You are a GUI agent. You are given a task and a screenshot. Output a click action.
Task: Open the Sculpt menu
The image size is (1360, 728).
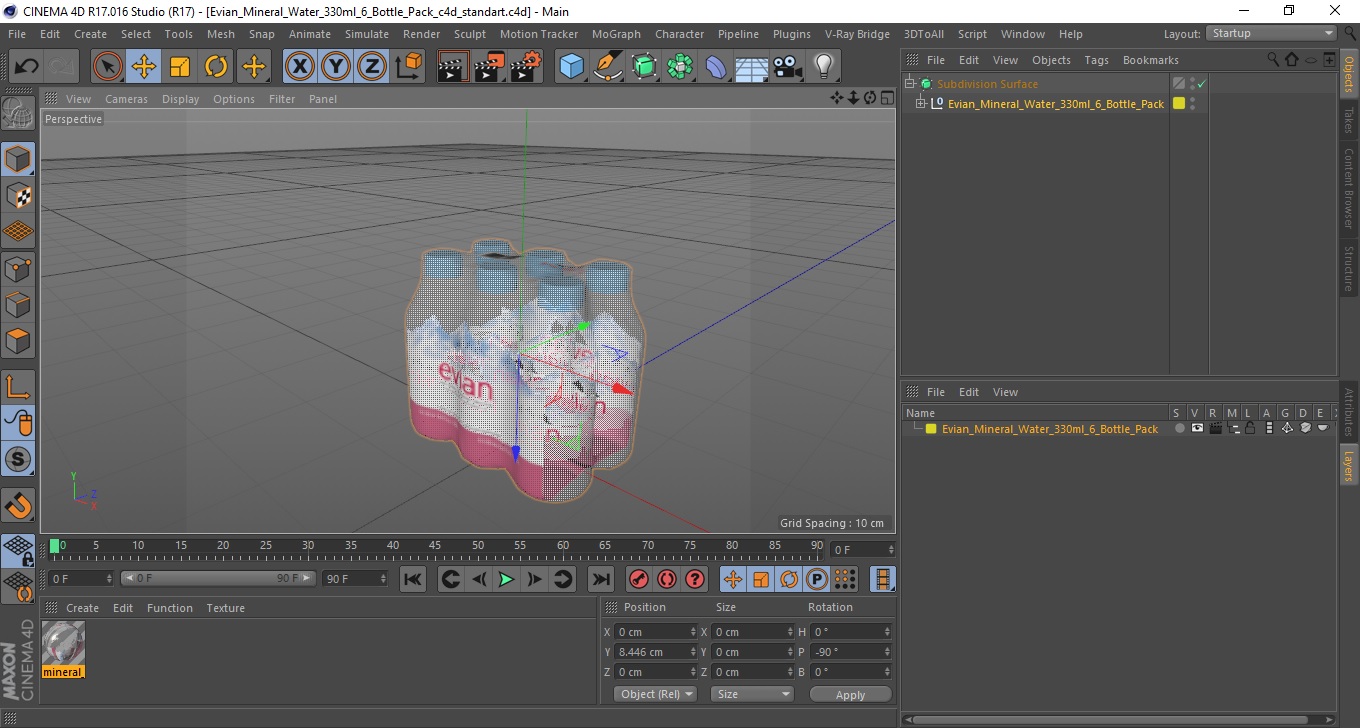tap(470, 34)
